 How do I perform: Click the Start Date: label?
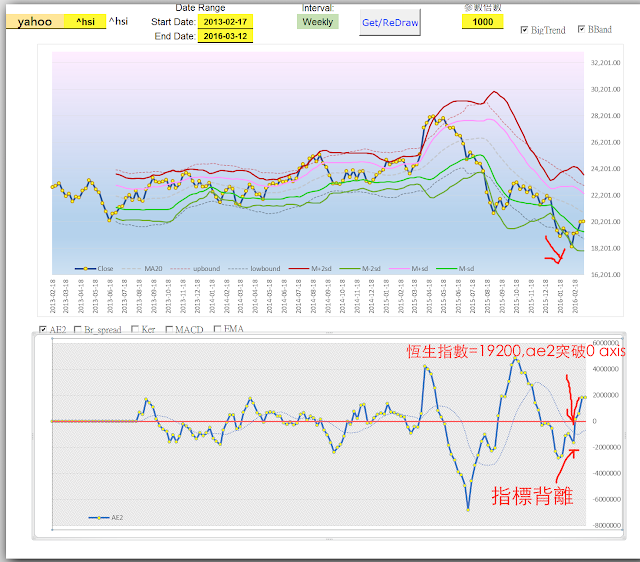pos(173,22)
